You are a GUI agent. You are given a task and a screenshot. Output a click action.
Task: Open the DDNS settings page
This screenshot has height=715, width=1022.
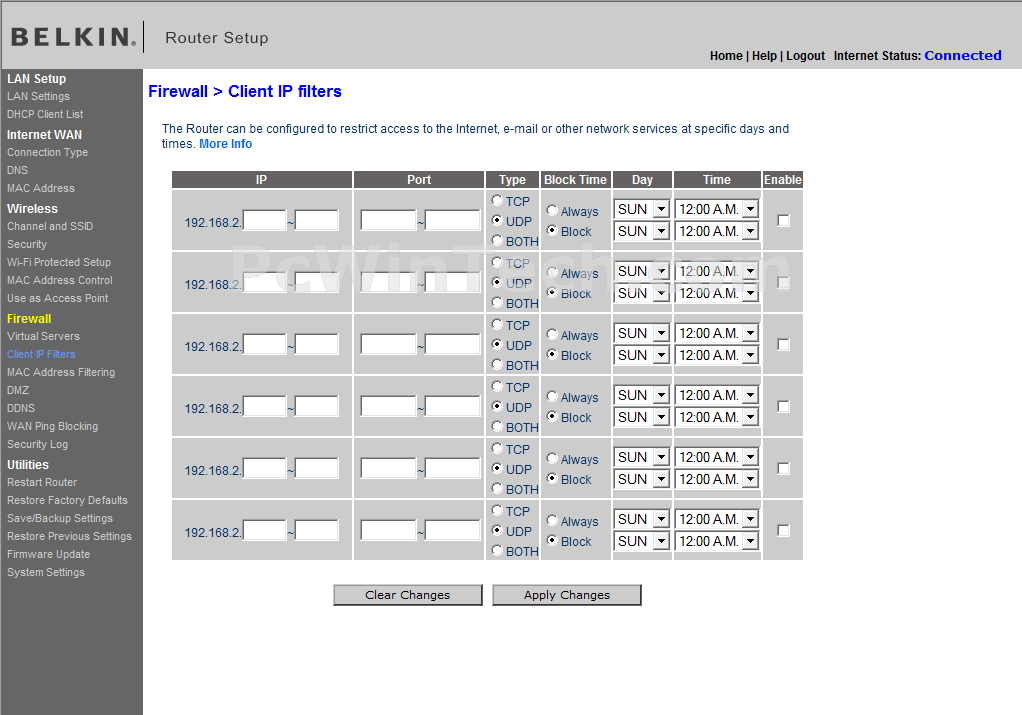21,408
